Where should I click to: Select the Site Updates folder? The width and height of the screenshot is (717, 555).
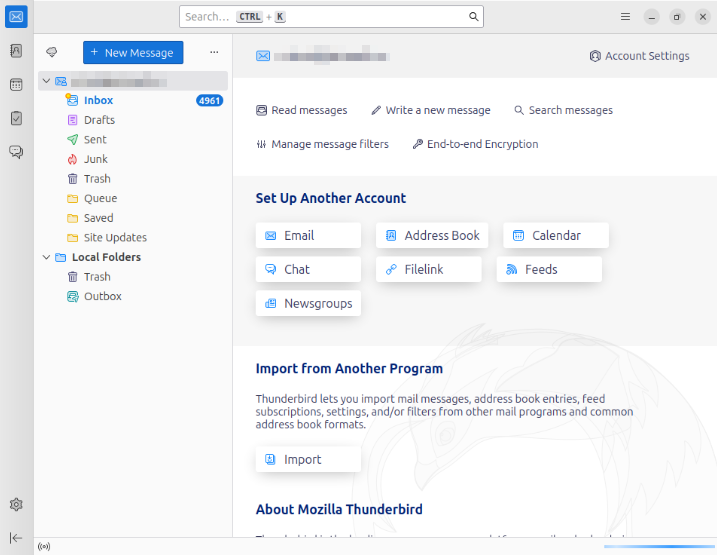[x=133, y=238]
